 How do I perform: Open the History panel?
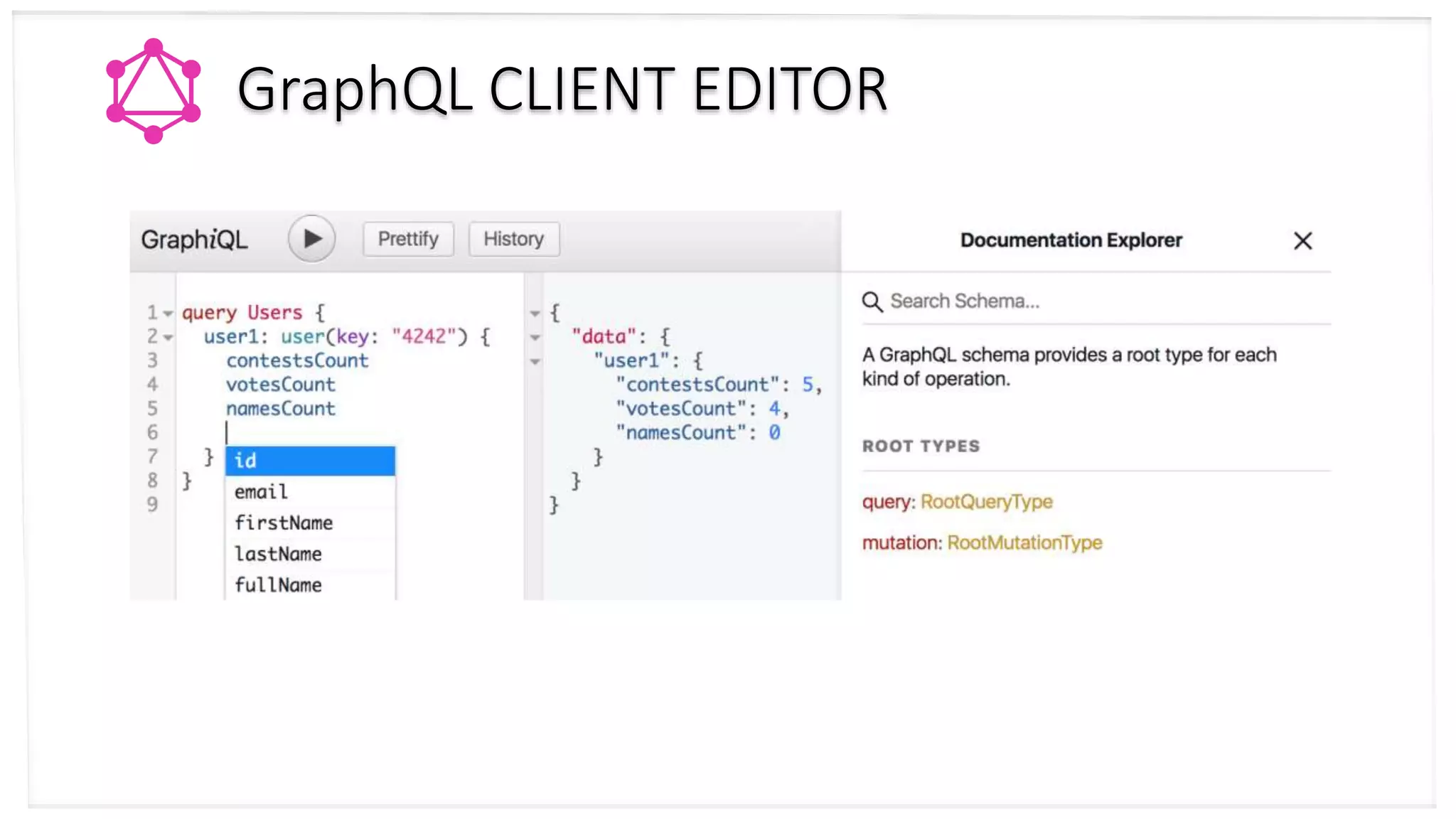coord(513,239)
